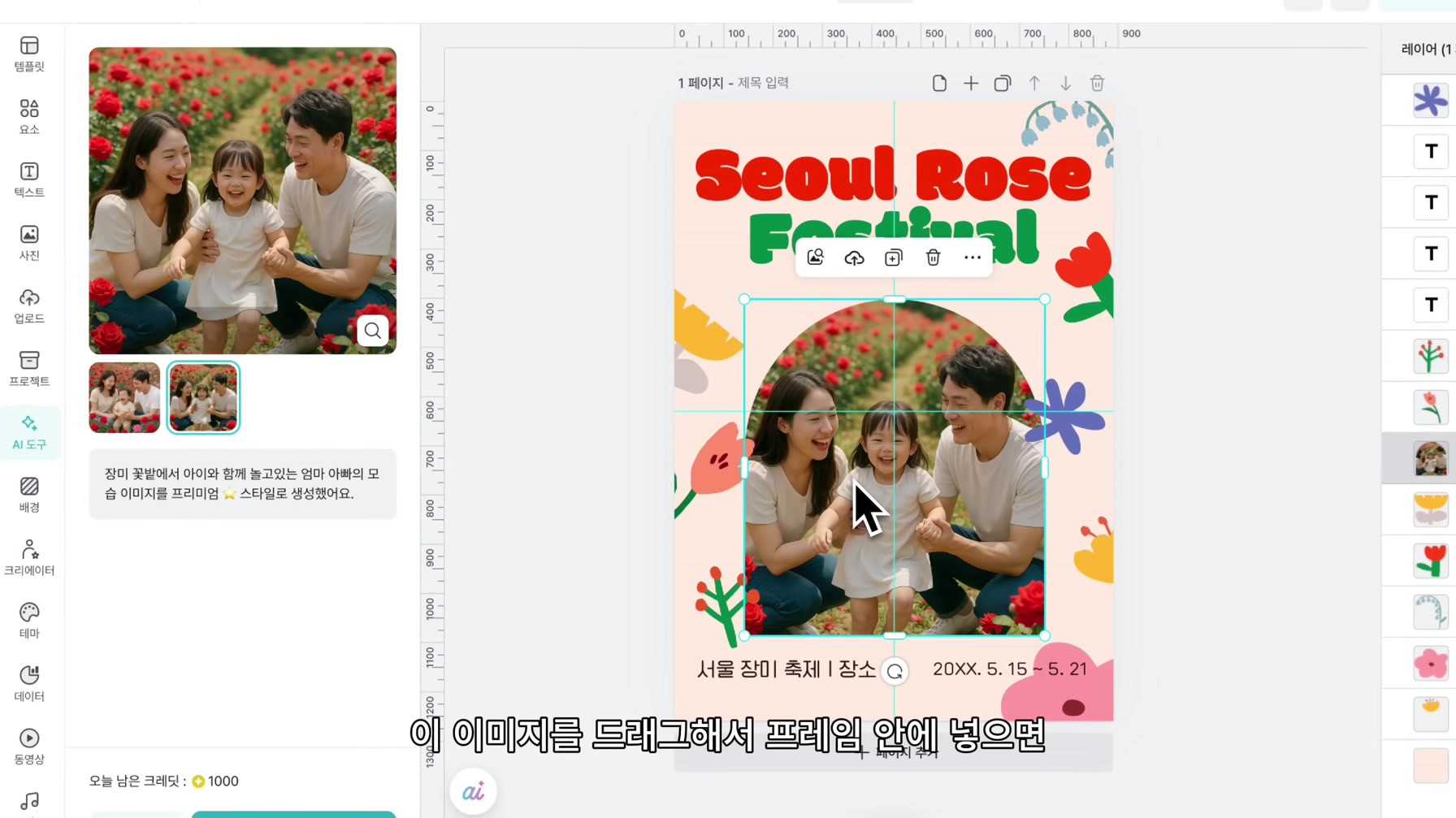Select the yellow tulip layer
This screenshot has height=818, width=1456.
pyautogui.click(x=1430, y=510)
